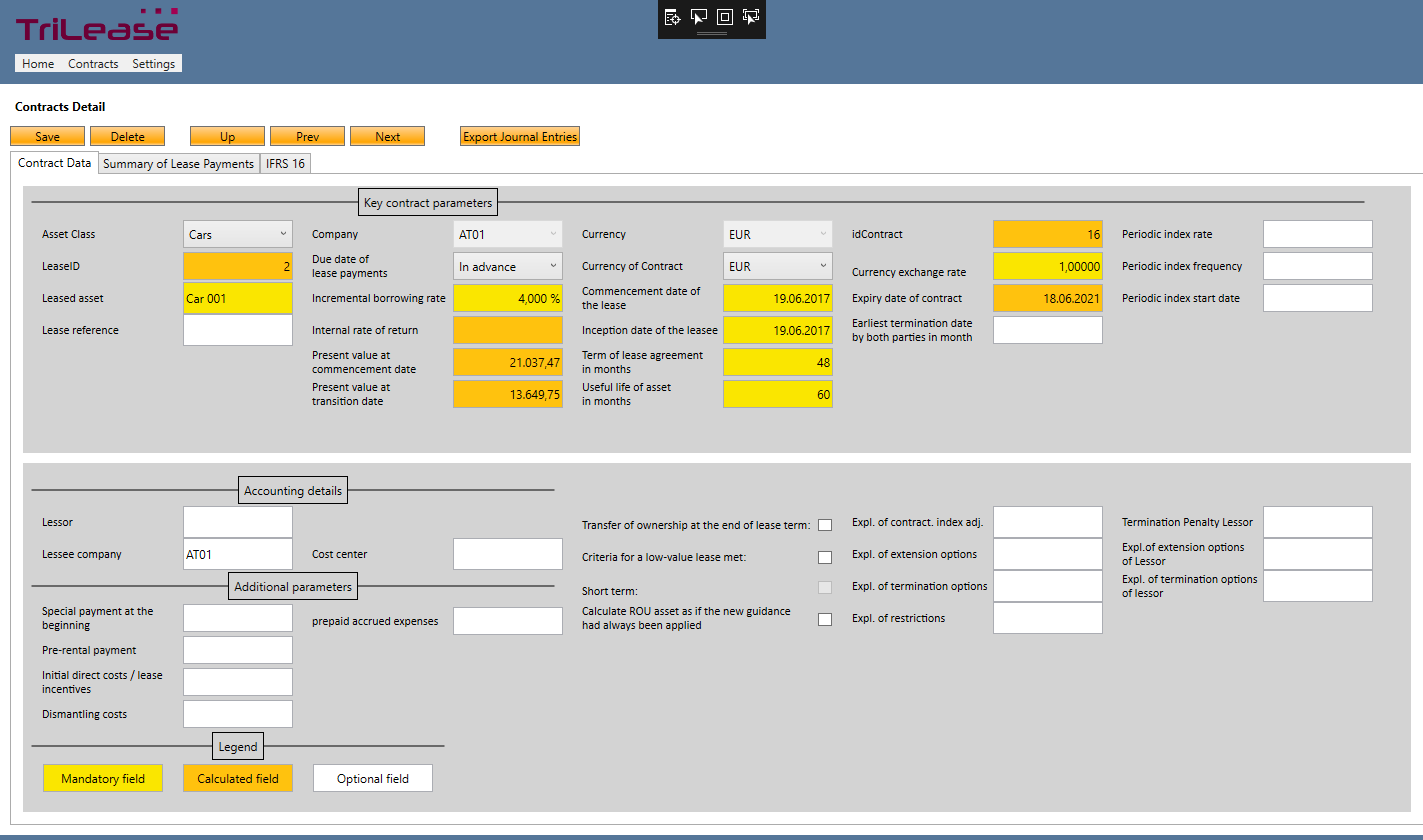The image size is (1423, 840).
Task: Click the idContract field
Action: (1048, 234)
